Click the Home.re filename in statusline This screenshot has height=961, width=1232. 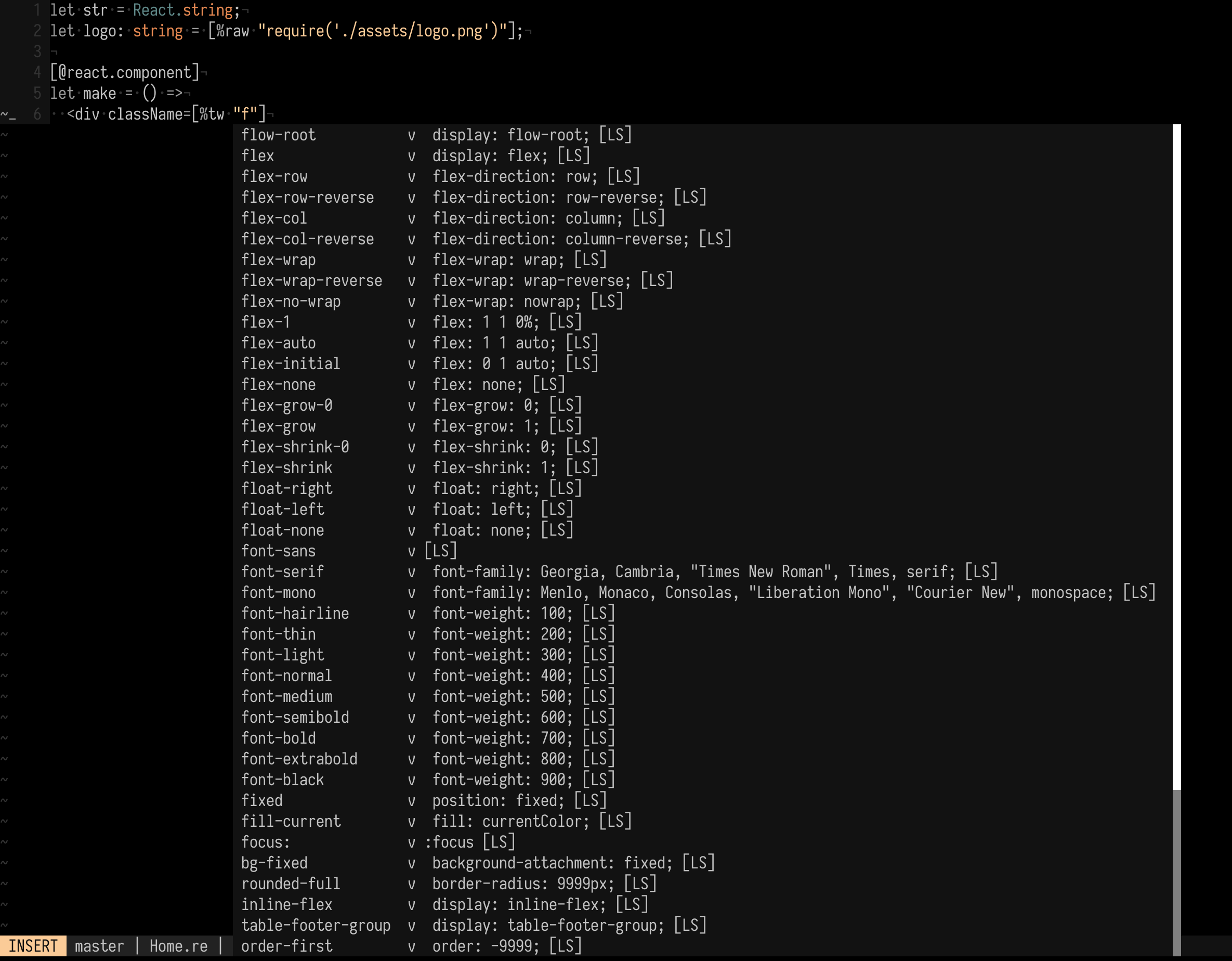[178, 946]
